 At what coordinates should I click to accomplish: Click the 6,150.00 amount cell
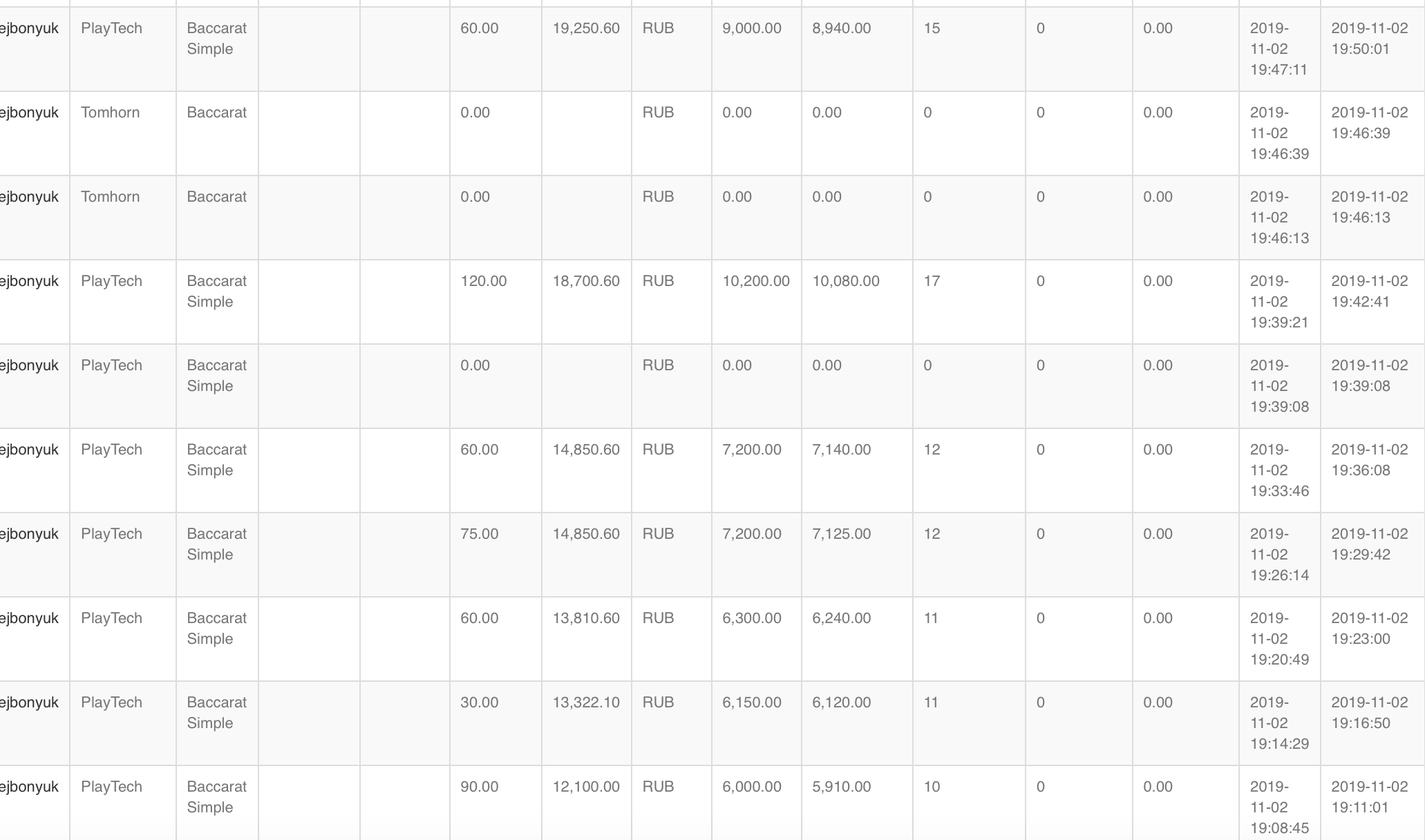[x=751, y=703]
